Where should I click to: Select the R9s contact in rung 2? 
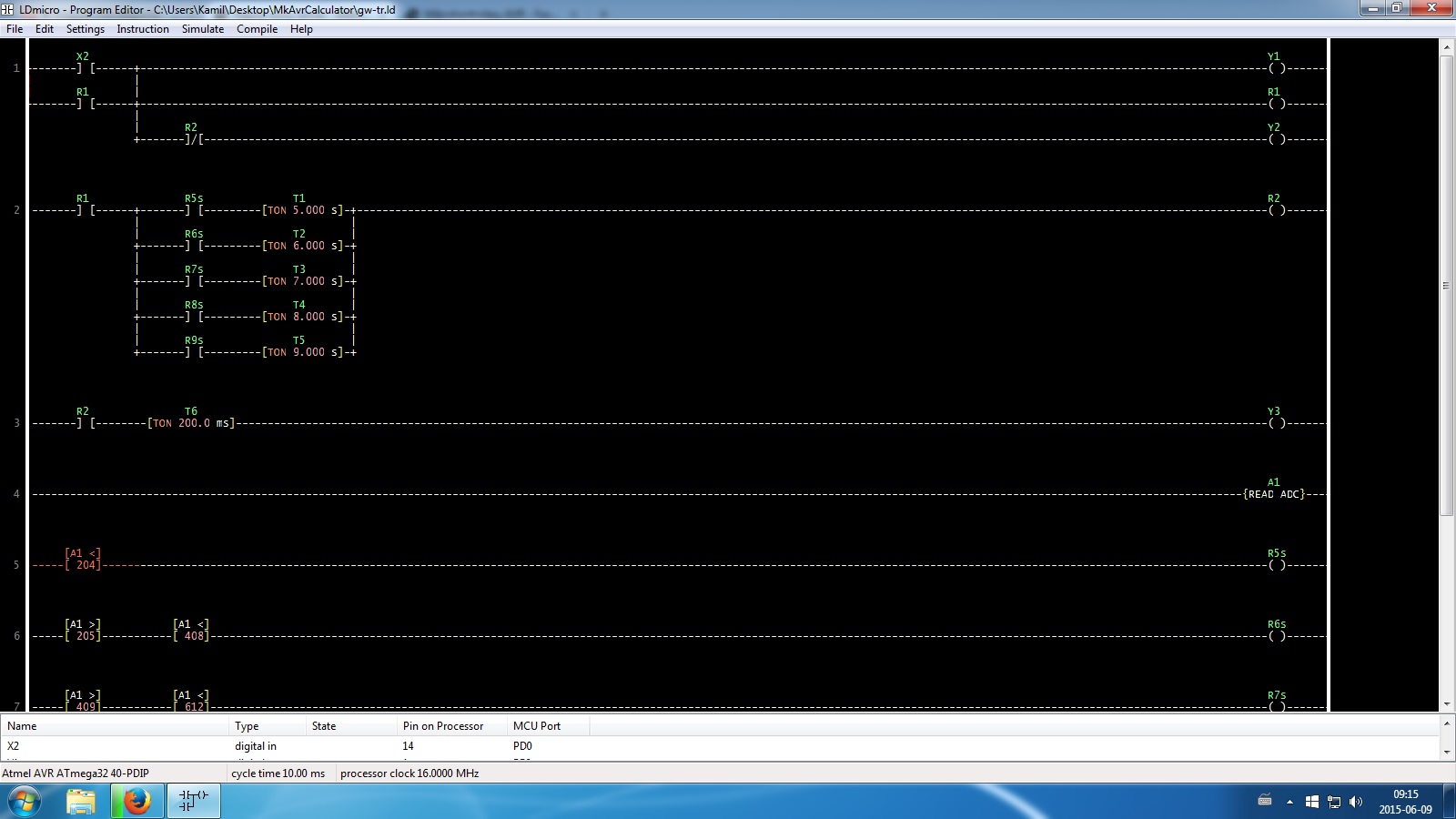click(193, 347)
